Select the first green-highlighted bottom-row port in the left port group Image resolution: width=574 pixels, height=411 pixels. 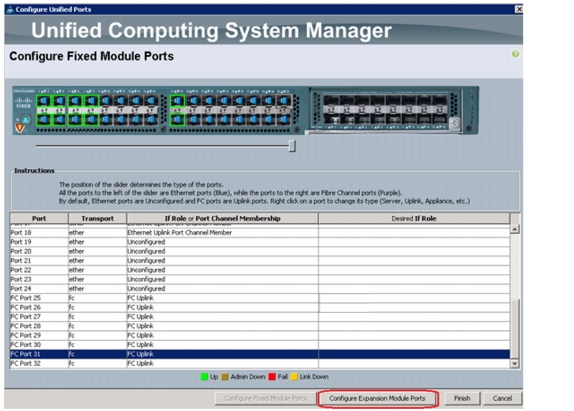pyautogui.click(x=44, y=119)
